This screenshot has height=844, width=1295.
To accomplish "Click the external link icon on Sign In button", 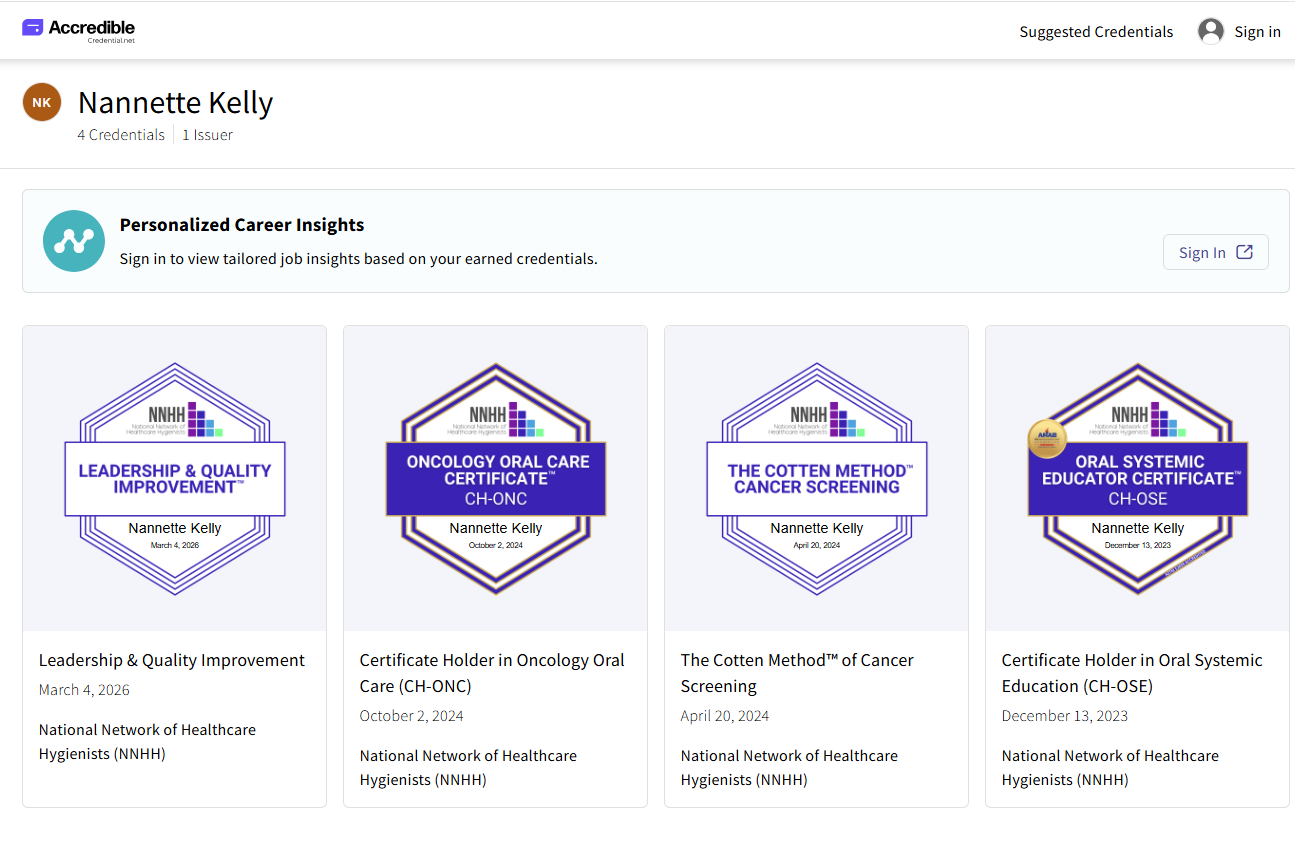I will (1244, 252).
